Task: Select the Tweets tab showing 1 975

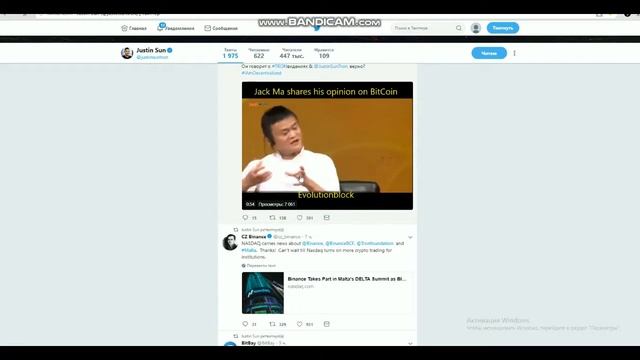Action: pos(230,53)
